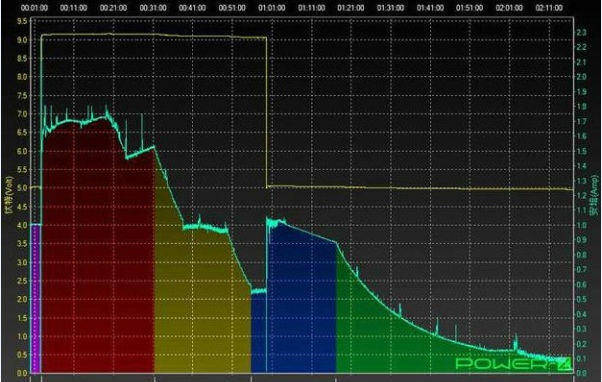Click the 0.0 value on voltage axis
The width and height of the screenshot is (602, 382).
click(22, 373)
